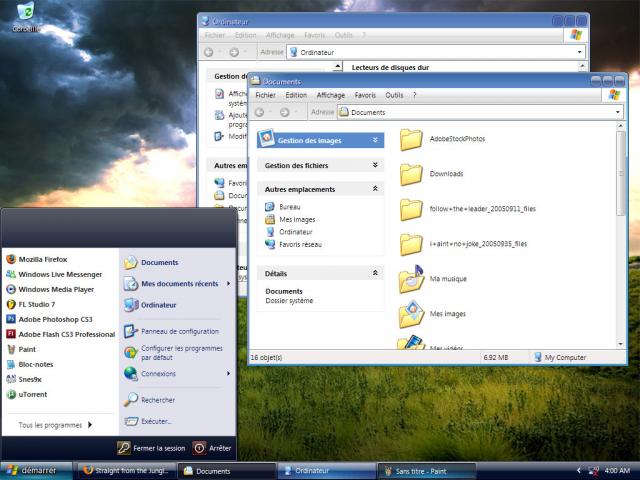The height and width of the screenshot is (480, 640).
Task: Click the network icon in system tray
Action: tap(593, 471)
